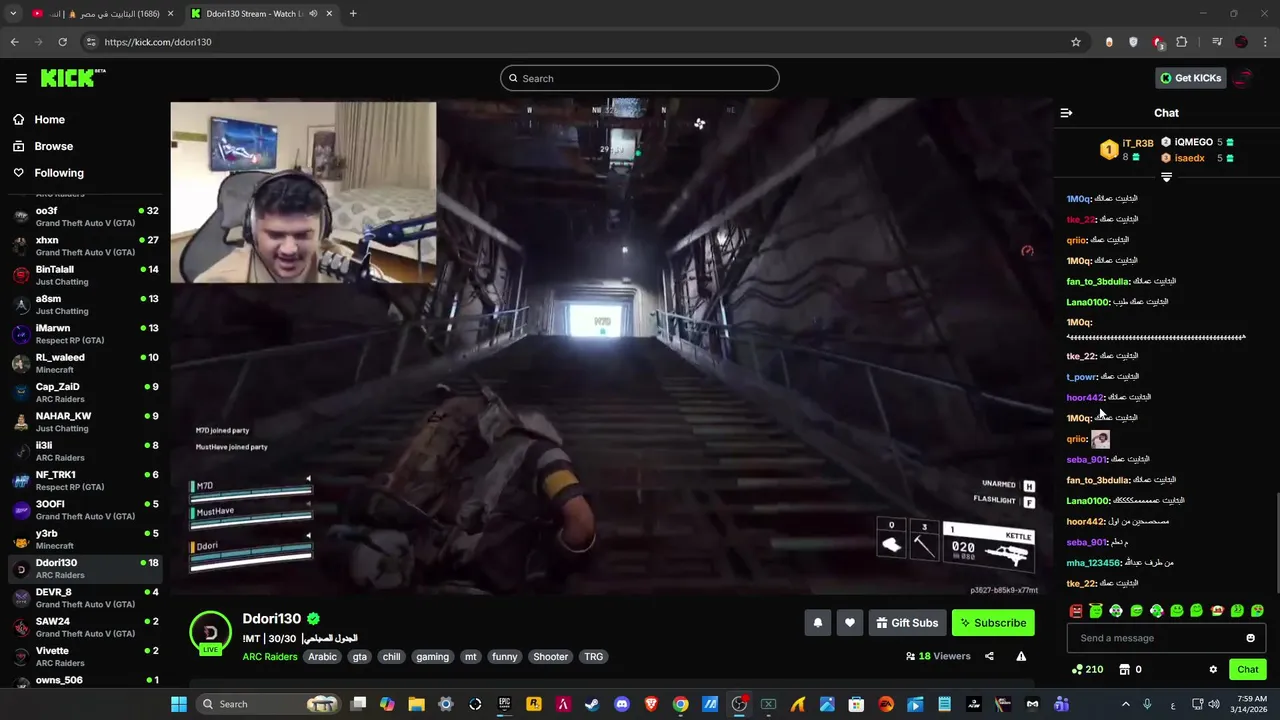Select the Shooter tag
The image size is (1280, 720).
tap(550, 657)
